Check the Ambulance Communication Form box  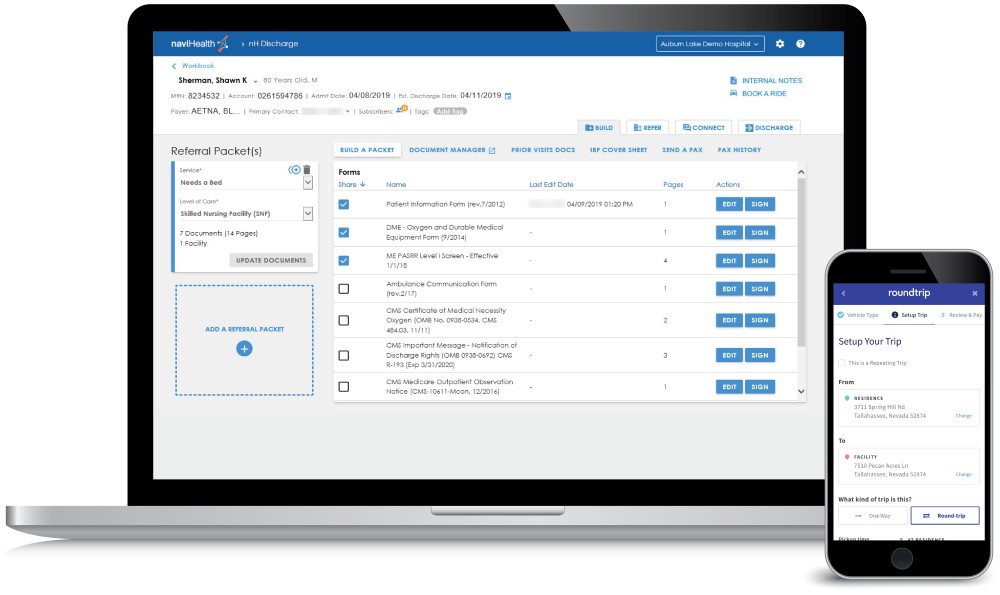coord(344,289)
